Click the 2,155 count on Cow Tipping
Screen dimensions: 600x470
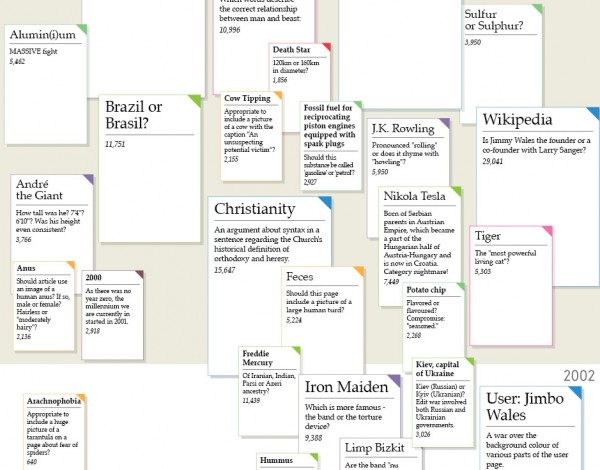231,159
